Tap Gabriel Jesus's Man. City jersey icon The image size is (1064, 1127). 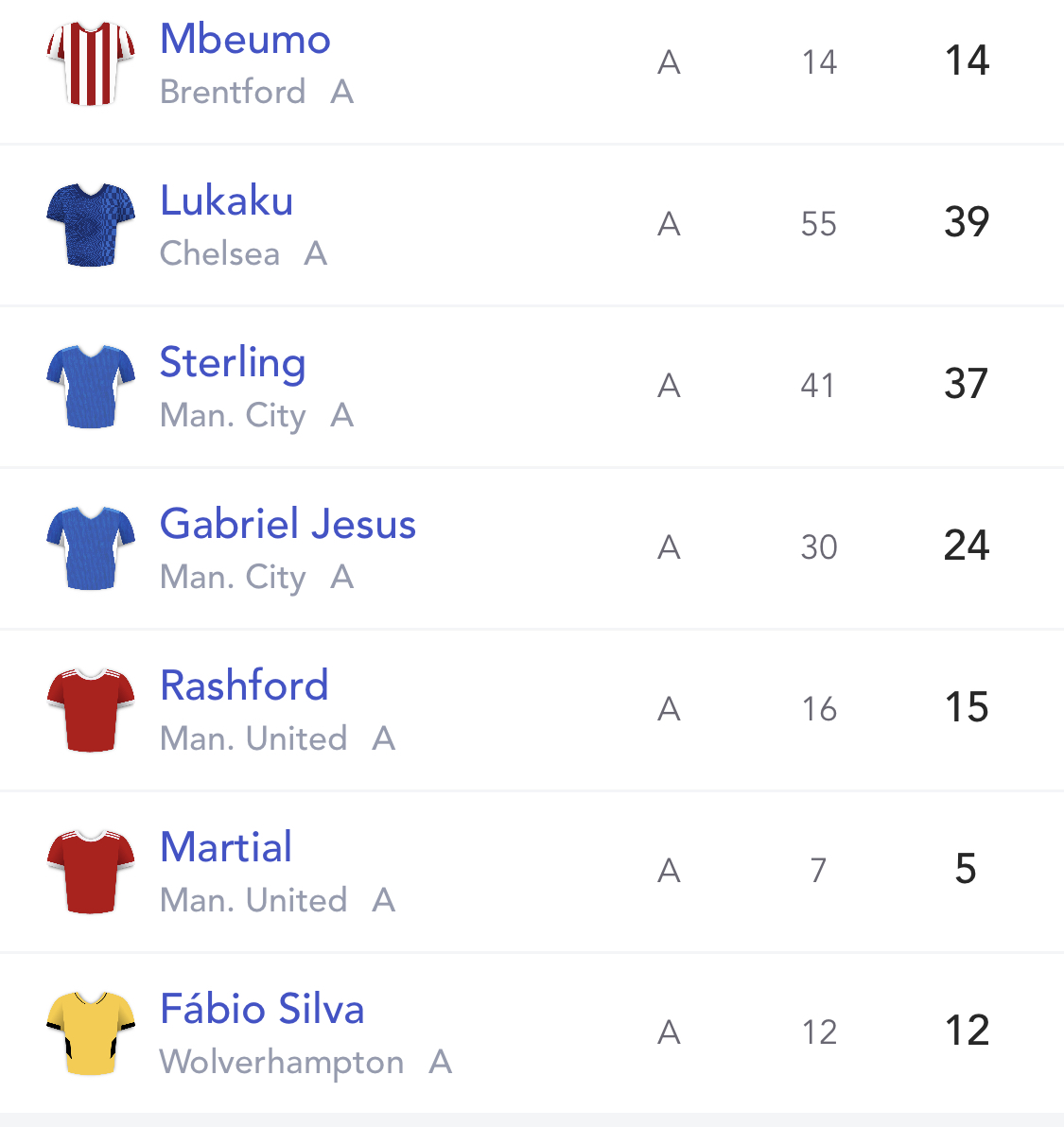point(91,548)
